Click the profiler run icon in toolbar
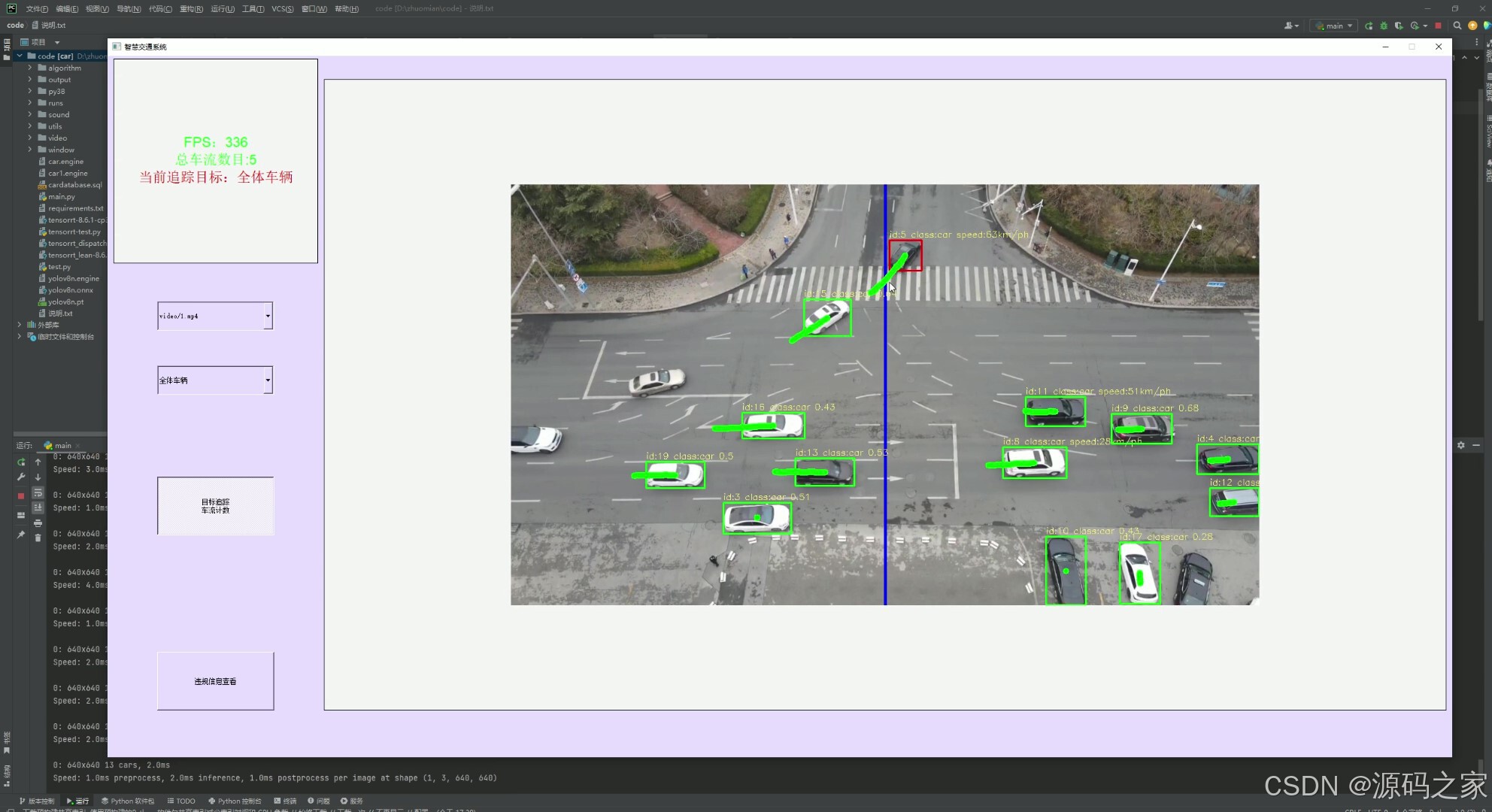Viewport: 1492px width, 812px height. click(1415, 26)
